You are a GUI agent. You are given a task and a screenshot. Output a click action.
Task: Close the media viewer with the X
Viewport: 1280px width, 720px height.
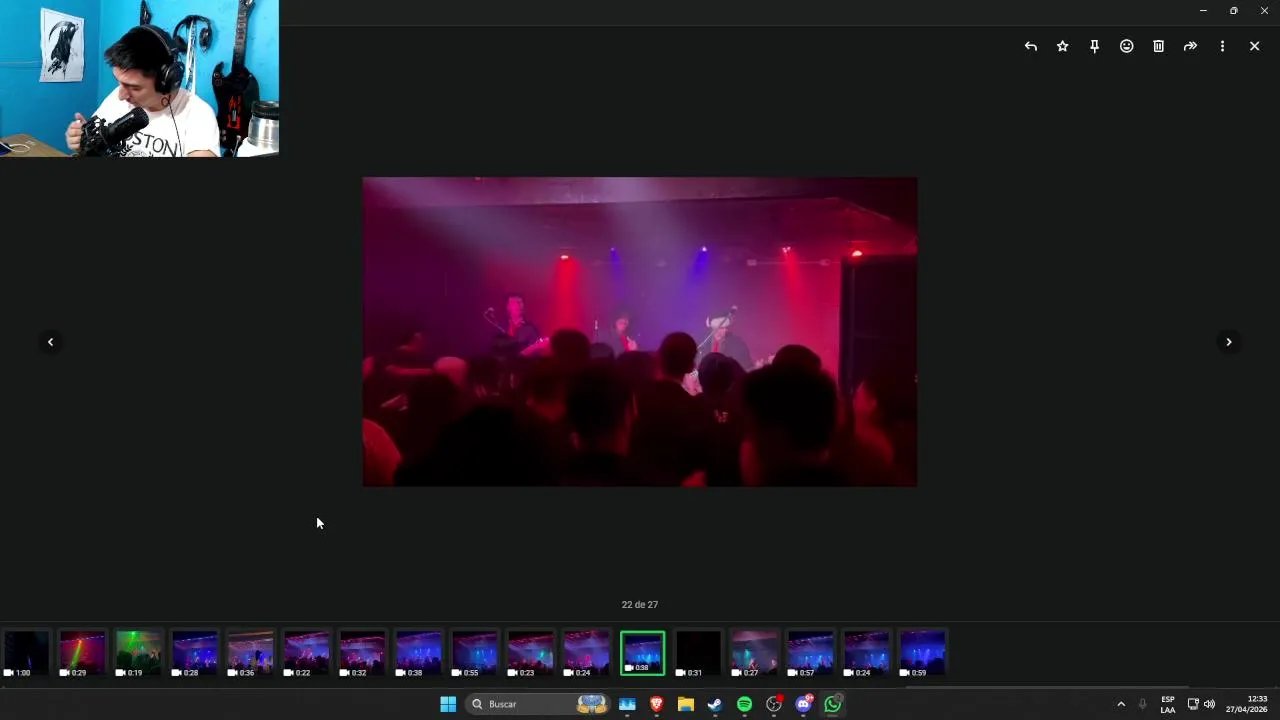[x=1254, y=46]
